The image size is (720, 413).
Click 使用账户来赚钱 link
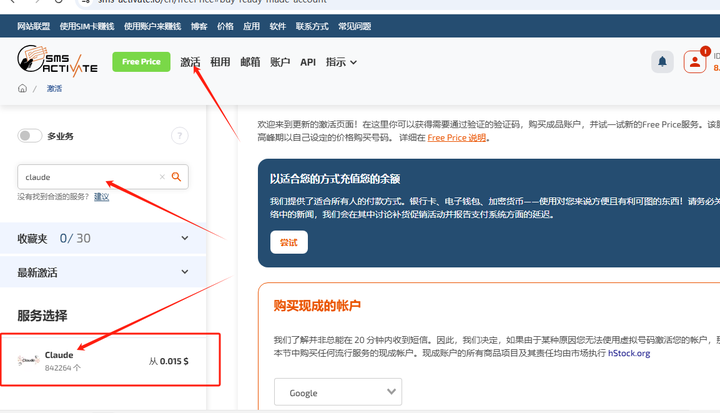152,26
